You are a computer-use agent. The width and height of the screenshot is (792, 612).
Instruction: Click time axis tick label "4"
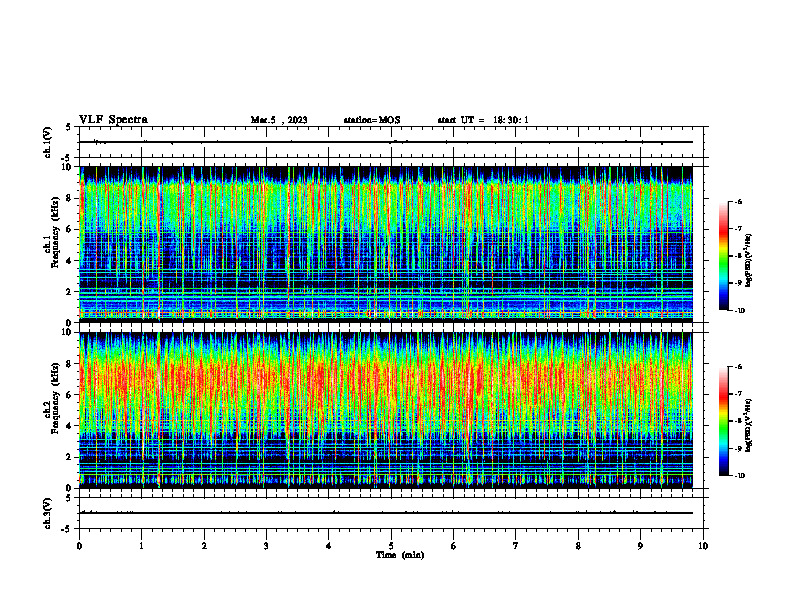click(x=329, y=546)
